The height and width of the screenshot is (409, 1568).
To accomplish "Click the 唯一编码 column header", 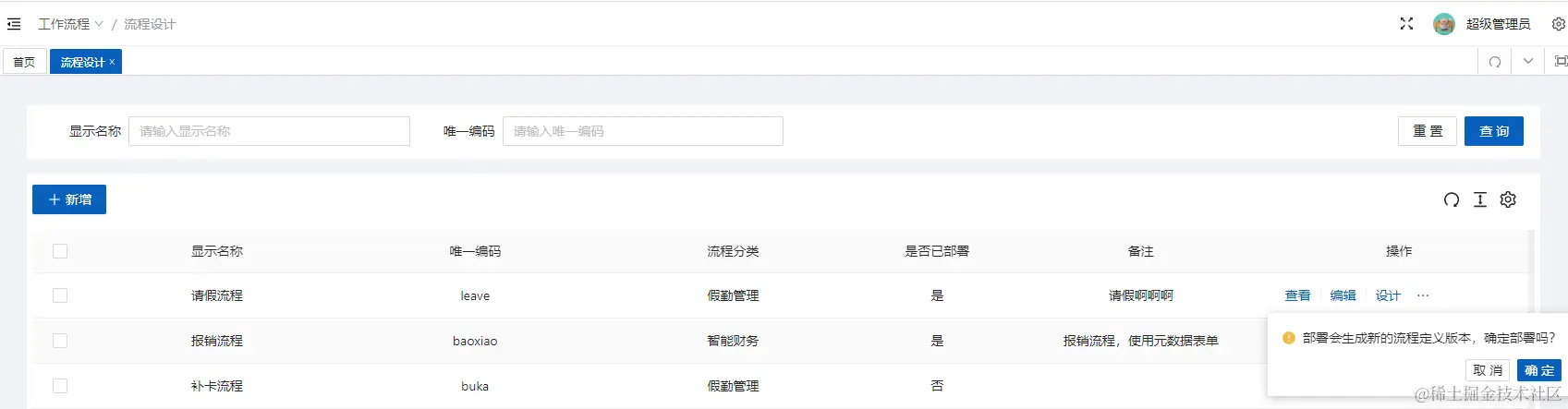I will 475,251.
